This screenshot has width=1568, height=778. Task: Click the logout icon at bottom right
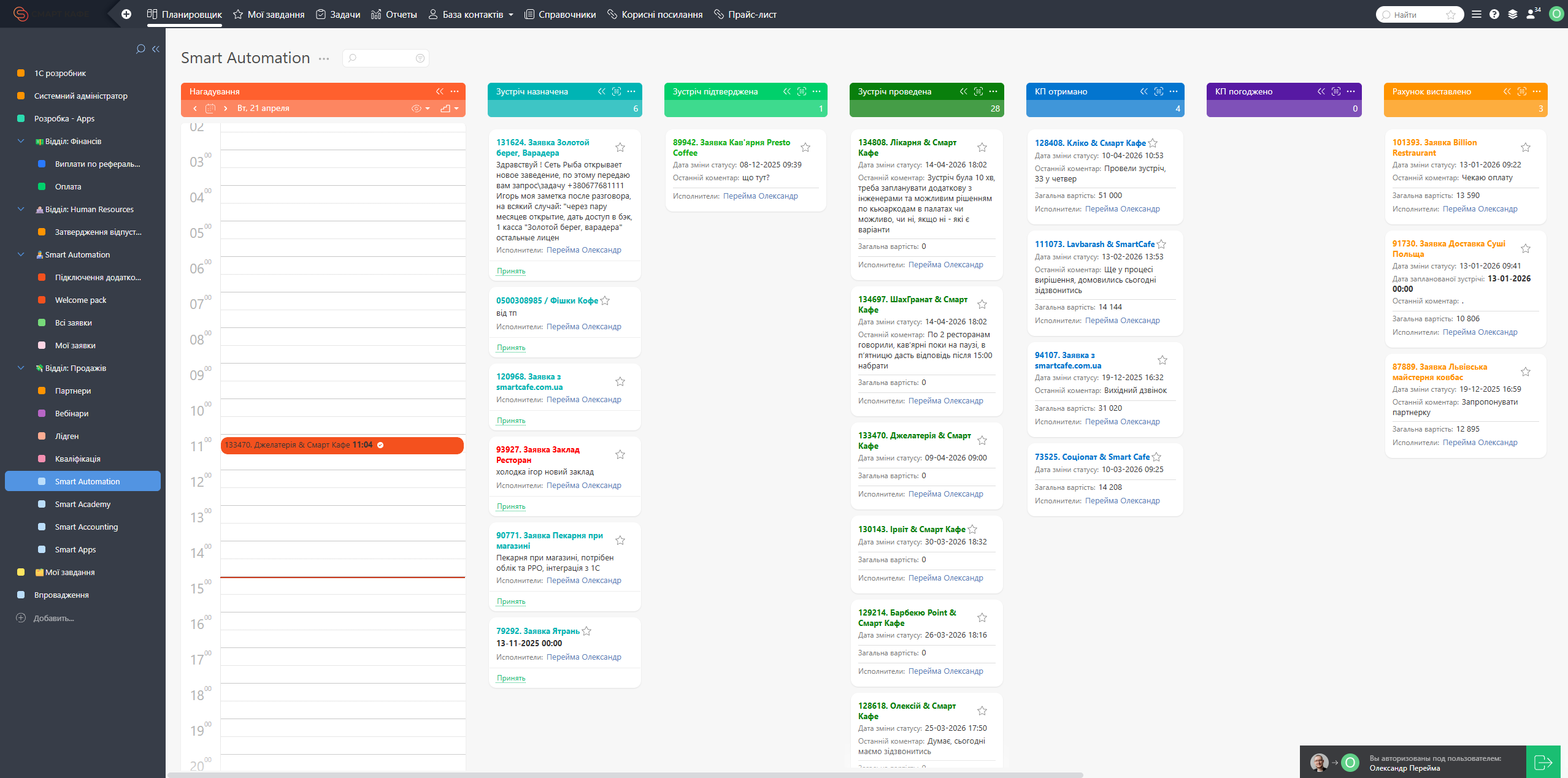[1543, 762]
